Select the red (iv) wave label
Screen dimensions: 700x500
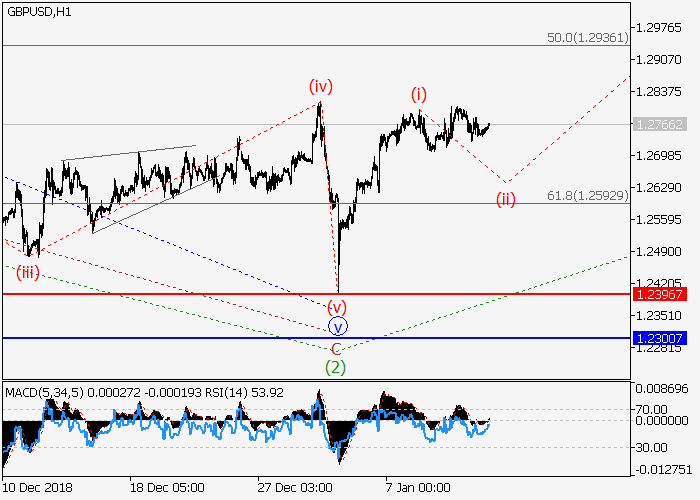point(320,86)
